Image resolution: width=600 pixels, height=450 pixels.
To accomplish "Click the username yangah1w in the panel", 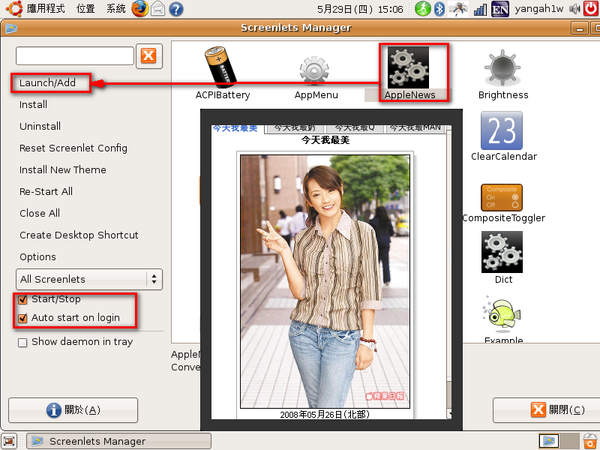I will pyautogui.click(x=539, y=9).
